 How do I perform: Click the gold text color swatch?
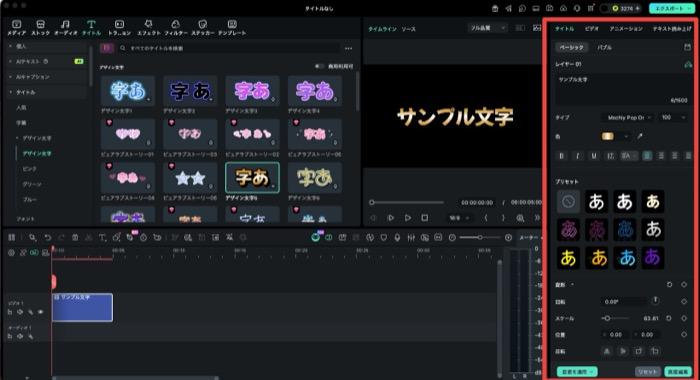(x=608, y=136)
